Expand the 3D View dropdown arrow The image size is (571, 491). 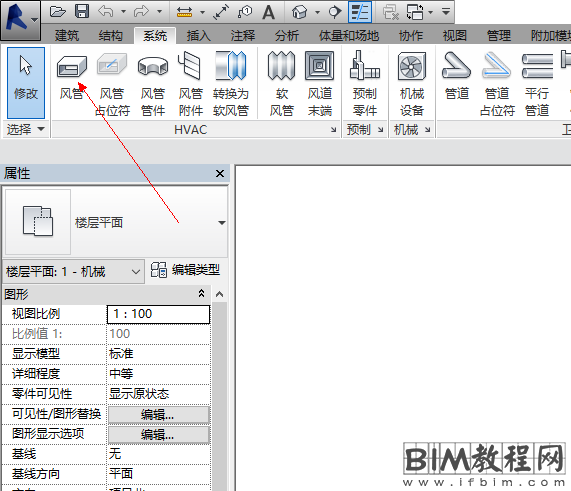click(x=317, y=12)
